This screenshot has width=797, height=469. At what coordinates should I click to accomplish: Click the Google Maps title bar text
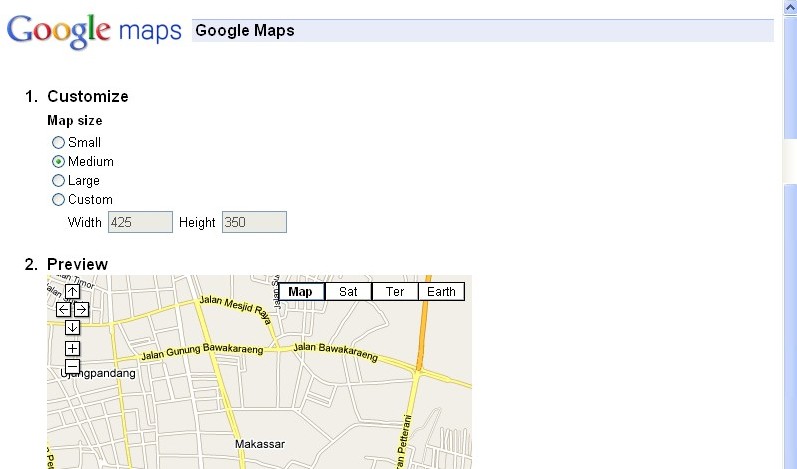[x=245, y=30]
